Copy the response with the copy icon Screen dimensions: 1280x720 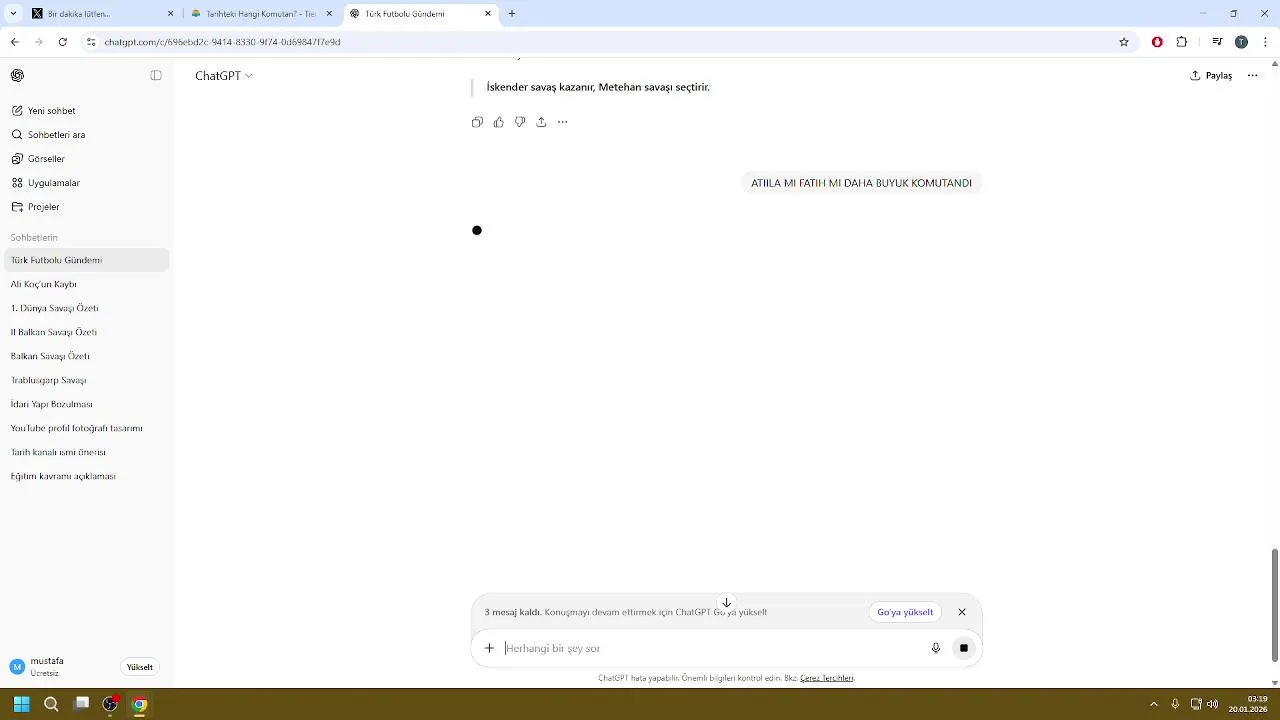point(477,122)
